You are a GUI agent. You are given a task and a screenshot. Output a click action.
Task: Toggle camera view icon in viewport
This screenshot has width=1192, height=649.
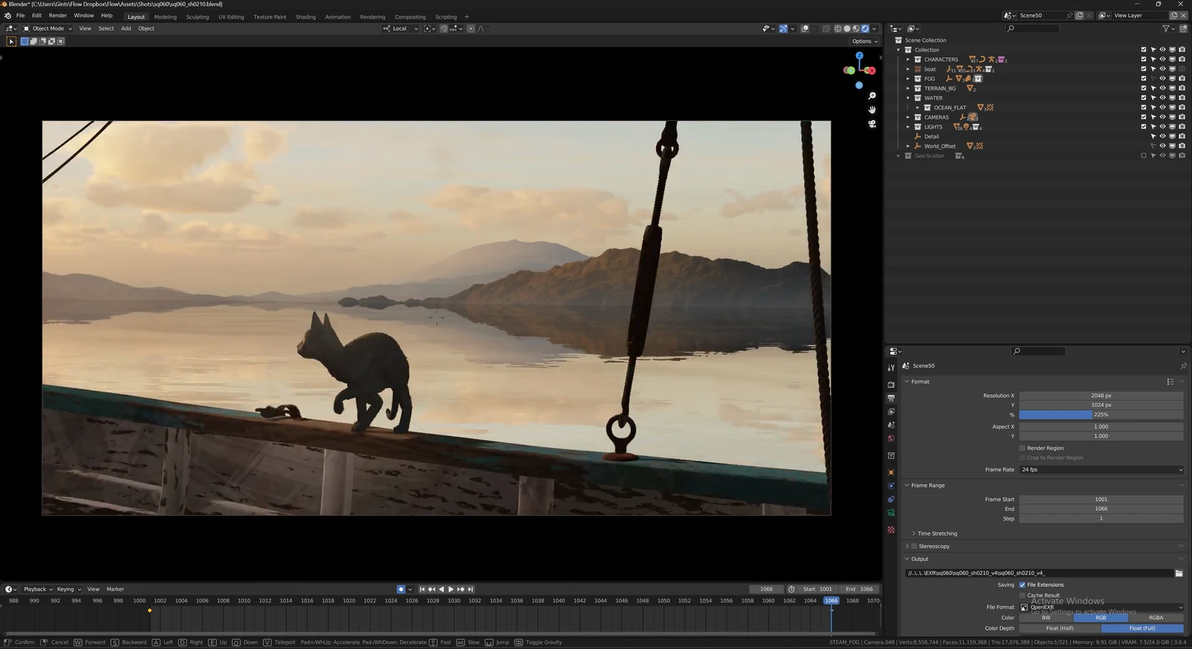[872, 124]
